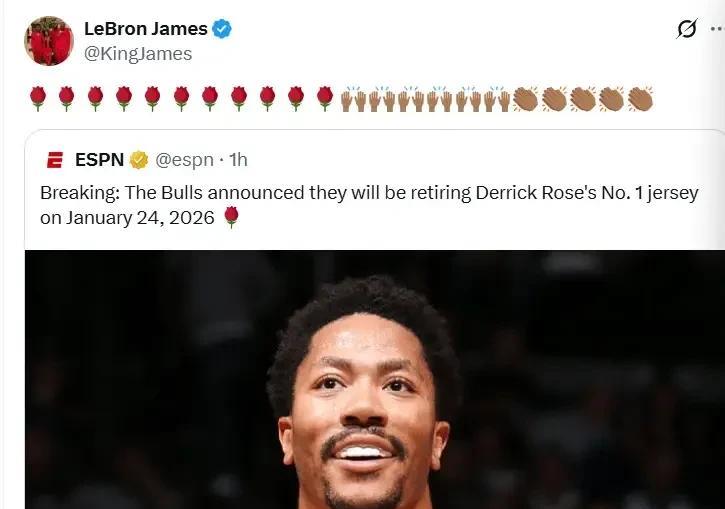
Task: Click the January 24, 2026 text line
Action: pyautogui.click(x=127, y=218)
